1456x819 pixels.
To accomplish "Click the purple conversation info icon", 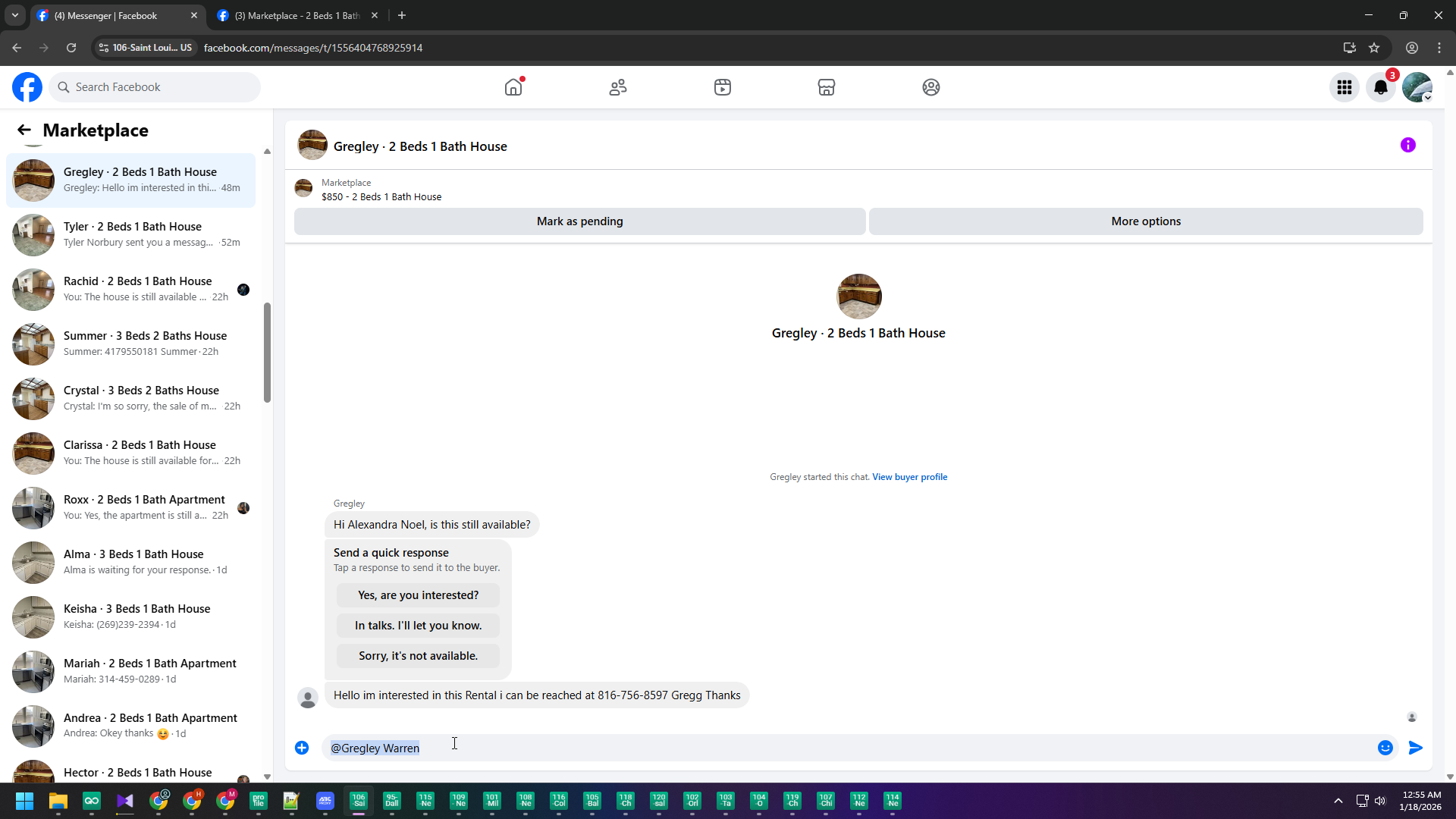I will [1407, 145].
